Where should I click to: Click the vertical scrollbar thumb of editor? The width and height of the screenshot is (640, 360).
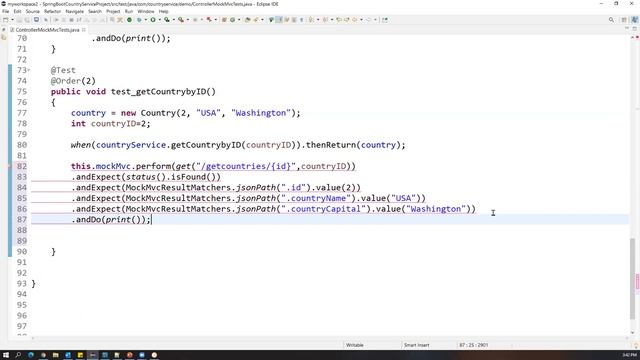coord(632,278)
